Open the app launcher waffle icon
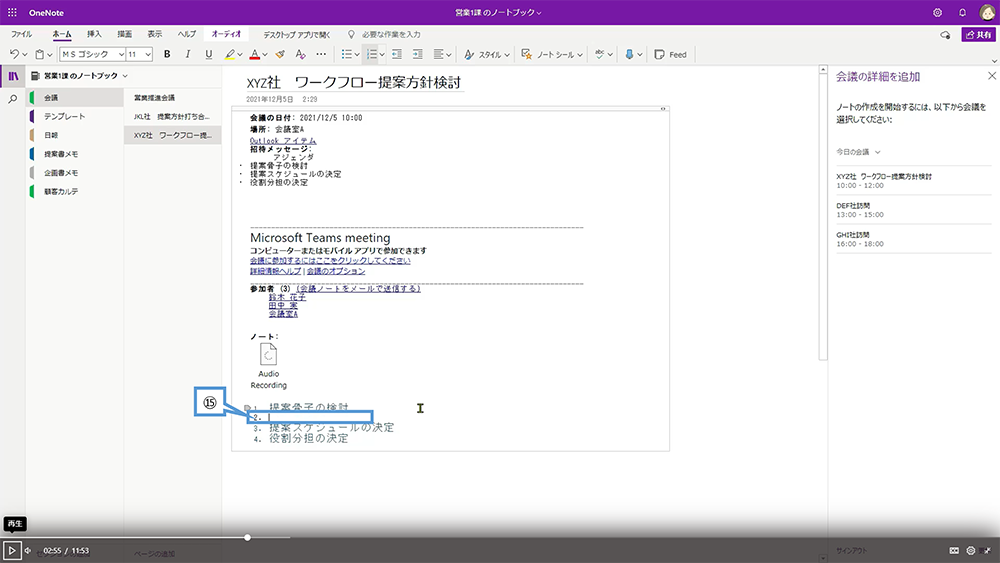The image size is (1000, 563). pos(12,12)
